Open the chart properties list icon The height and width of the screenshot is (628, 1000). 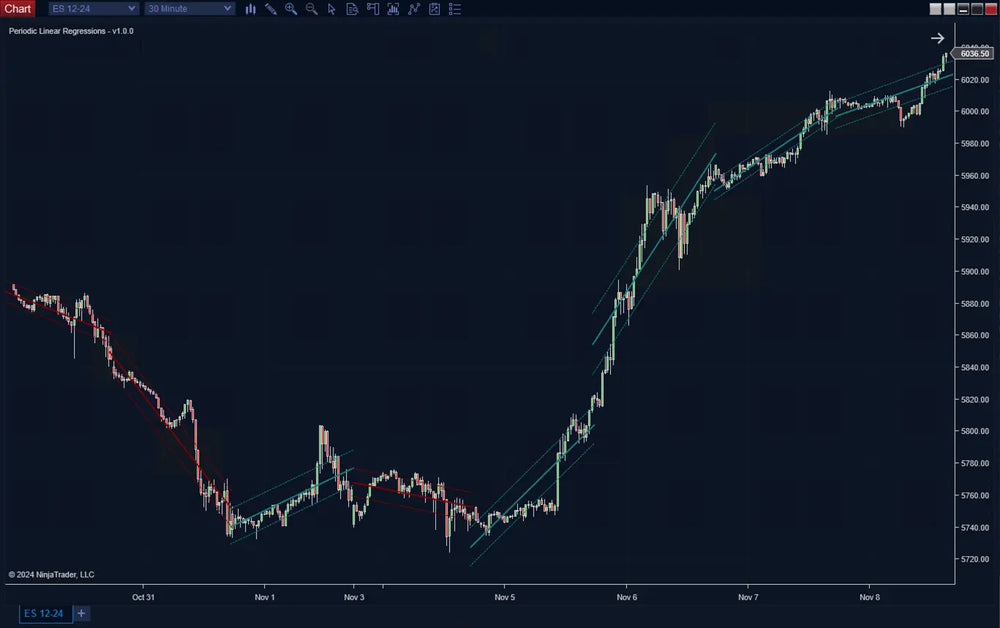click(x=454, y=9)
